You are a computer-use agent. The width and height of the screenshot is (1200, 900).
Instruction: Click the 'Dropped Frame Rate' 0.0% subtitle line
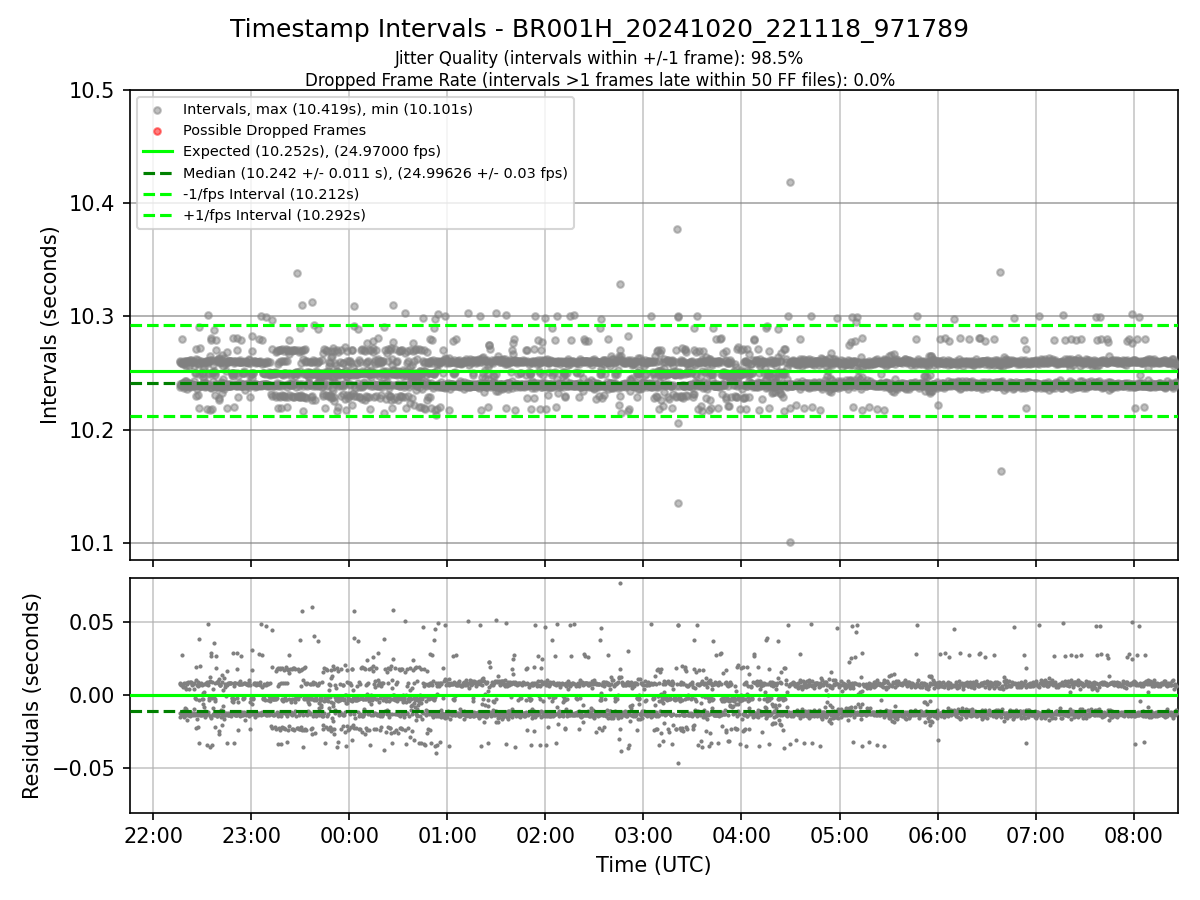coord(599,80)
